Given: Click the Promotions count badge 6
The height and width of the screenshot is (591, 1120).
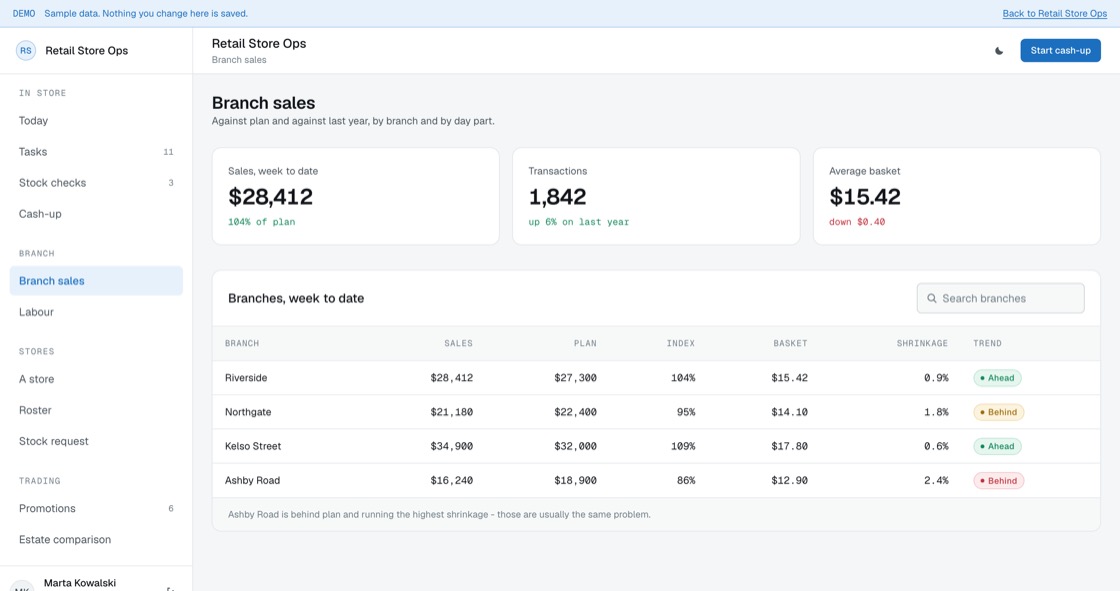Looking at the screenshot, I should click(171, 508).
